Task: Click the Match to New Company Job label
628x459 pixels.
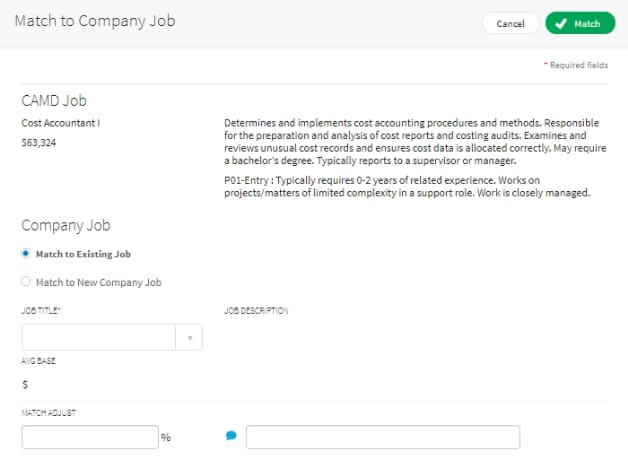Action: click(99, 282)
